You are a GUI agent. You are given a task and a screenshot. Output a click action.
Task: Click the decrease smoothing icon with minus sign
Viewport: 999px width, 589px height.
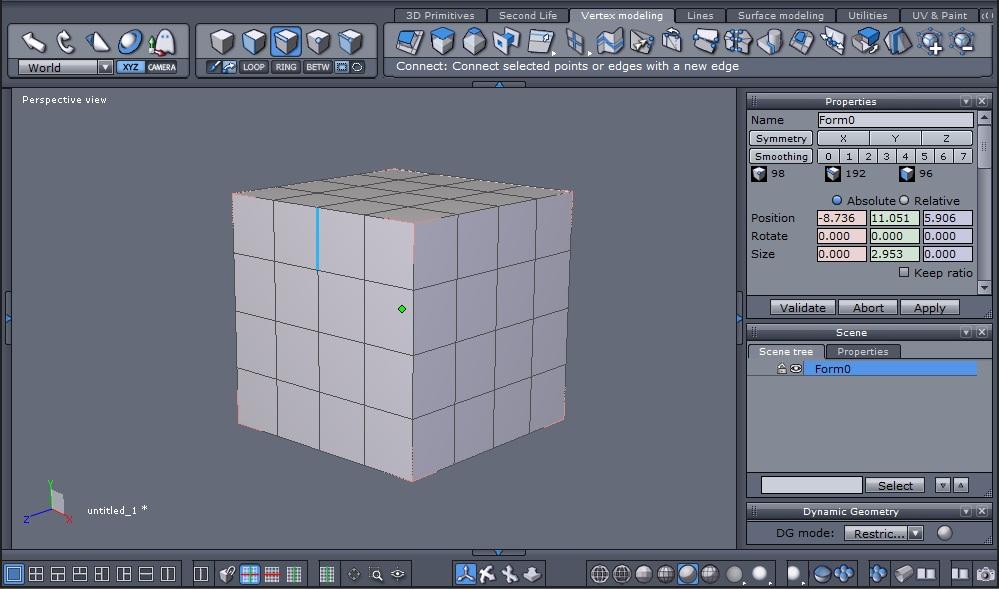tap(962, 42)
